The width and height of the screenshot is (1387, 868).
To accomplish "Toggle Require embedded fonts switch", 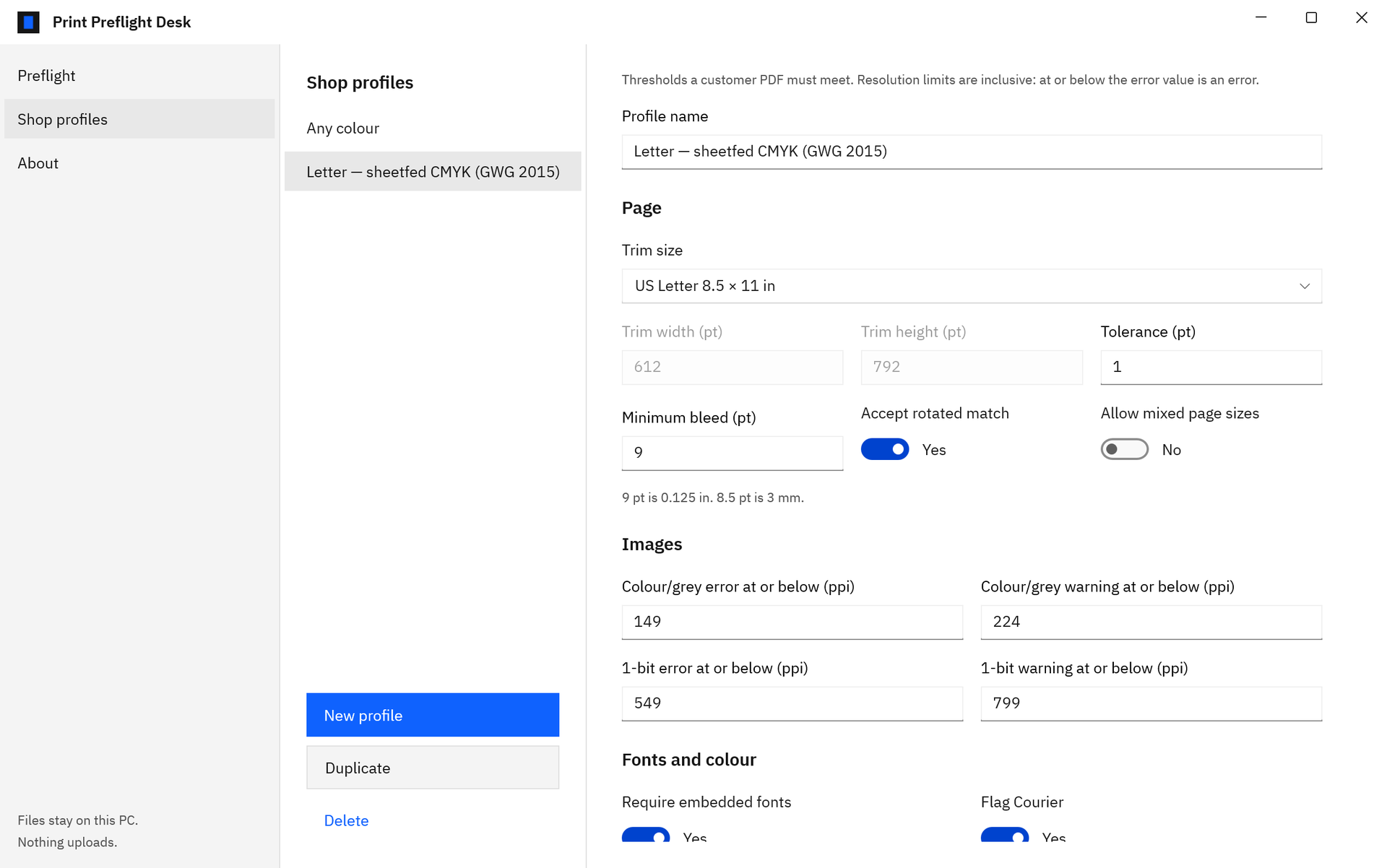I will click(646, 835).
